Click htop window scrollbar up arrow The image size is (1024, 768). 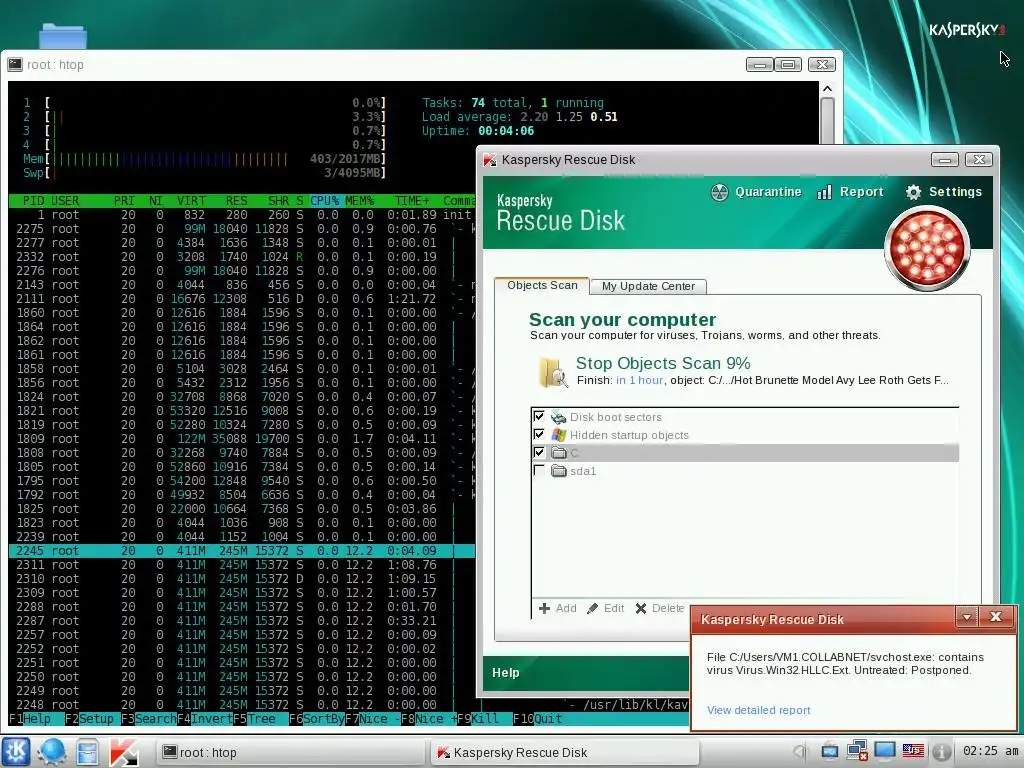coord(827,89)
